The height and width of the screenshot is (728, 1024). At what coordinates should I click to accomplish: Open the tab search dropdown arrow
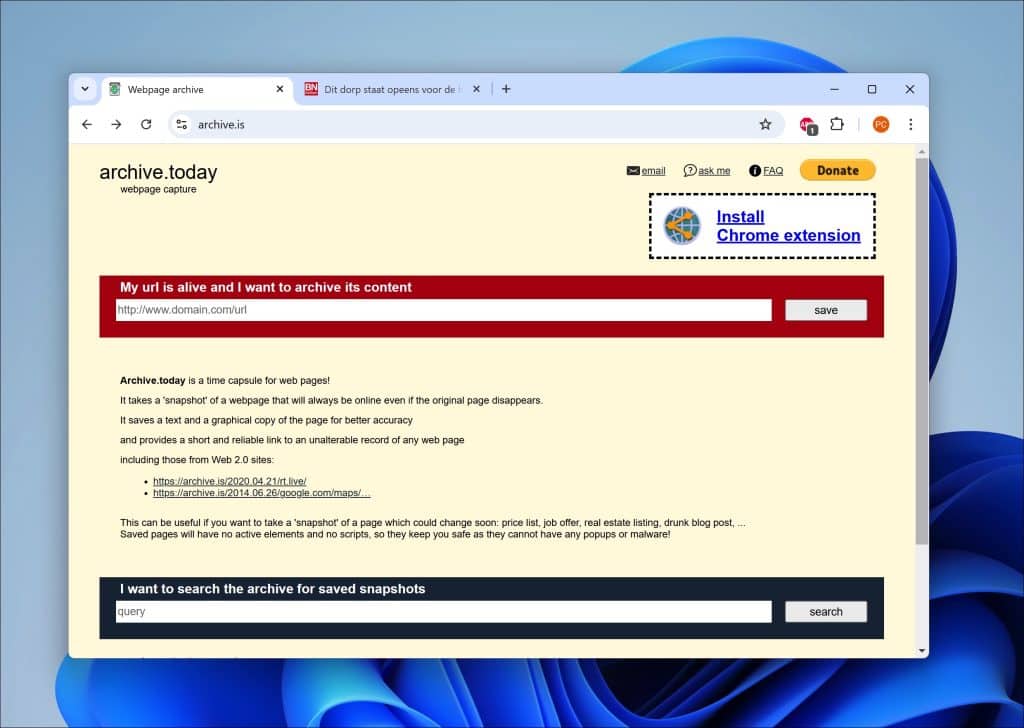click(x=85, y=89)
